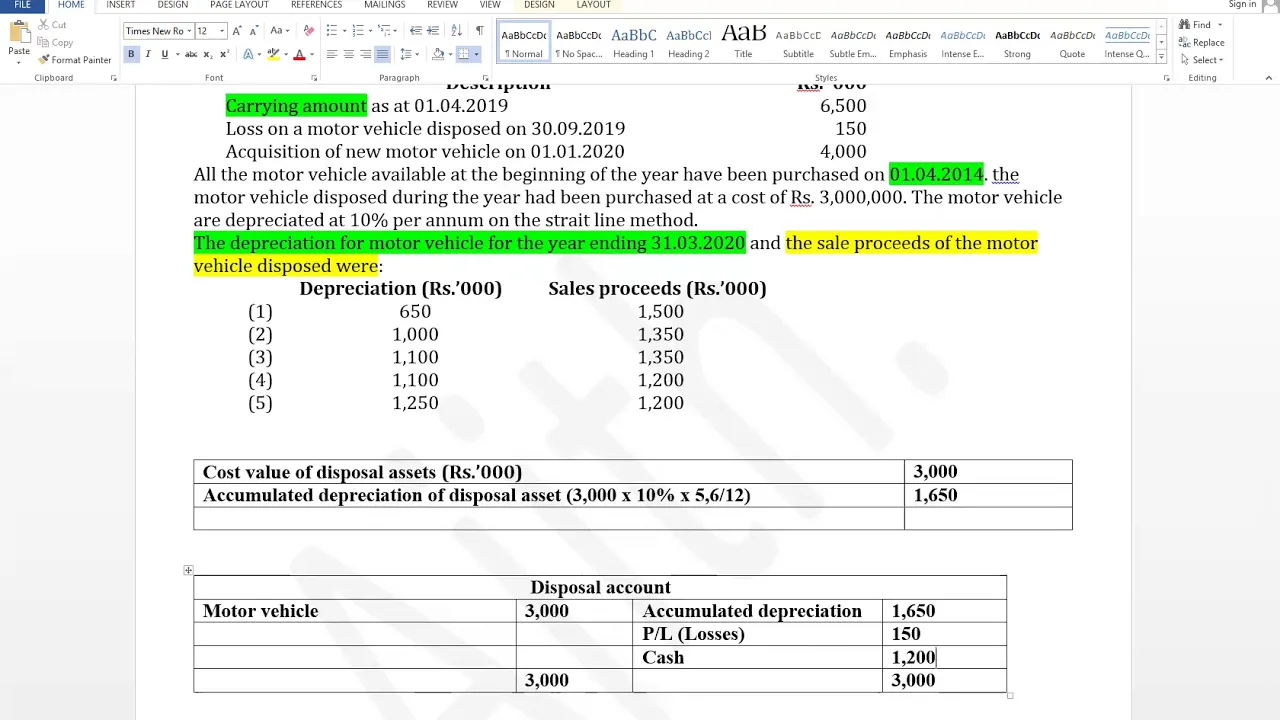Switch to the MAILINGS tab
Screen dimensions: 1280x720
click(x=385, y=5)
